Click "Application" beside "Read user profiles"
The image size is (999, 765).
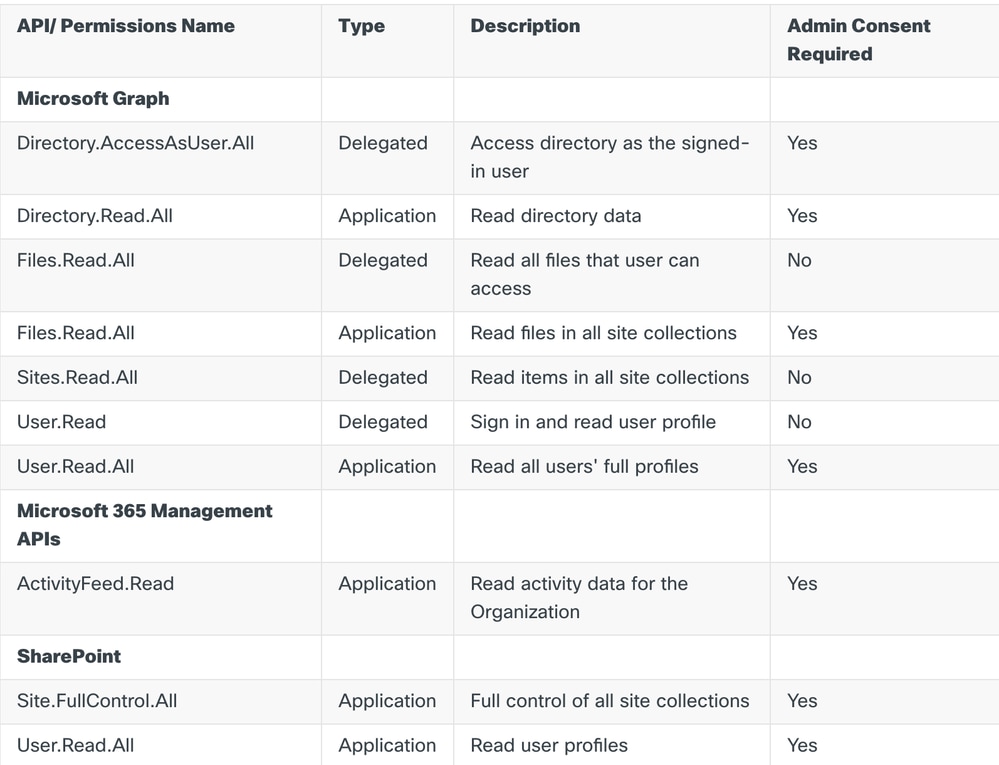pos(387,746)
